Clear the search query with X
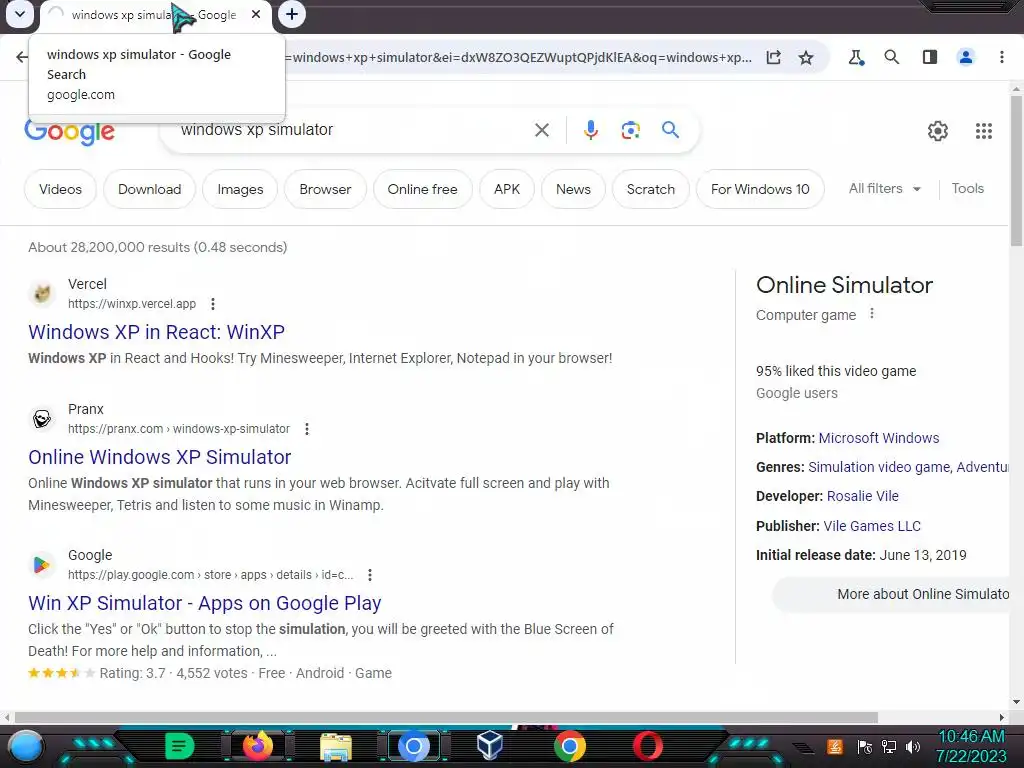Viewport: 1024px width, 768px height. [541, 130]
